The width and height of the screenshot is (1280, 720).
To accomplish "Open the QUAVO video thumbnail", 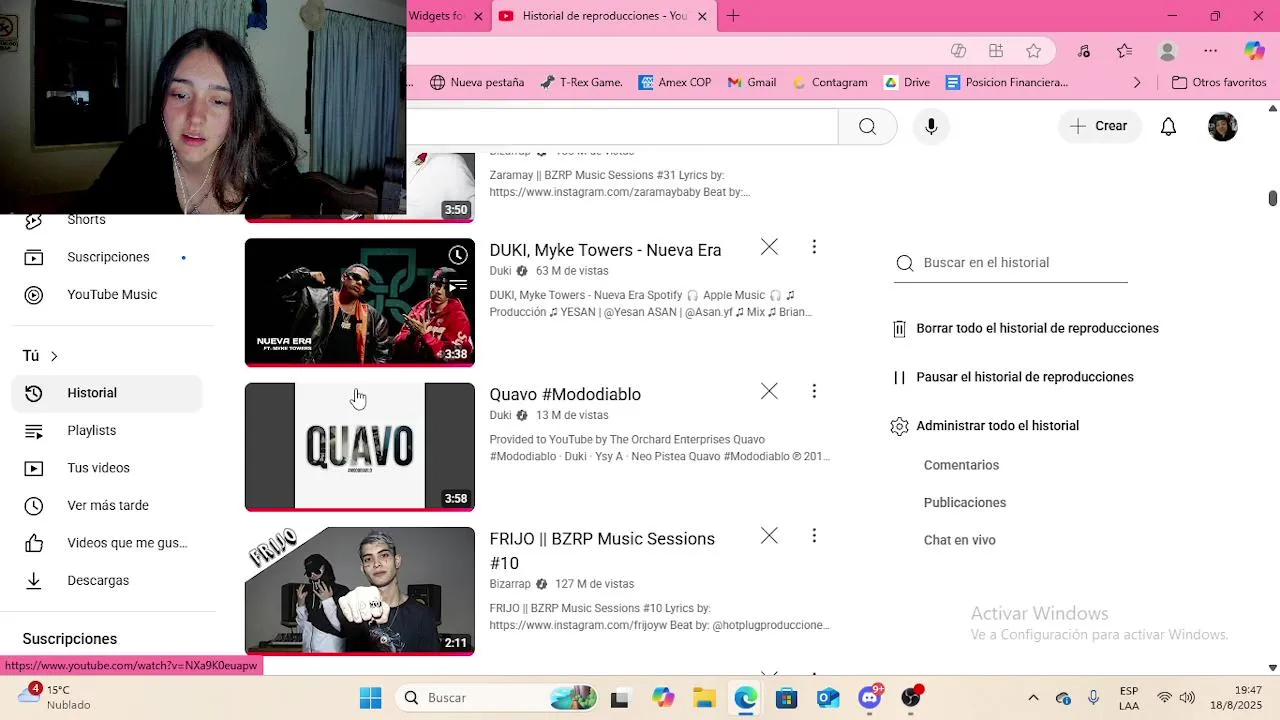I will 360,447.
